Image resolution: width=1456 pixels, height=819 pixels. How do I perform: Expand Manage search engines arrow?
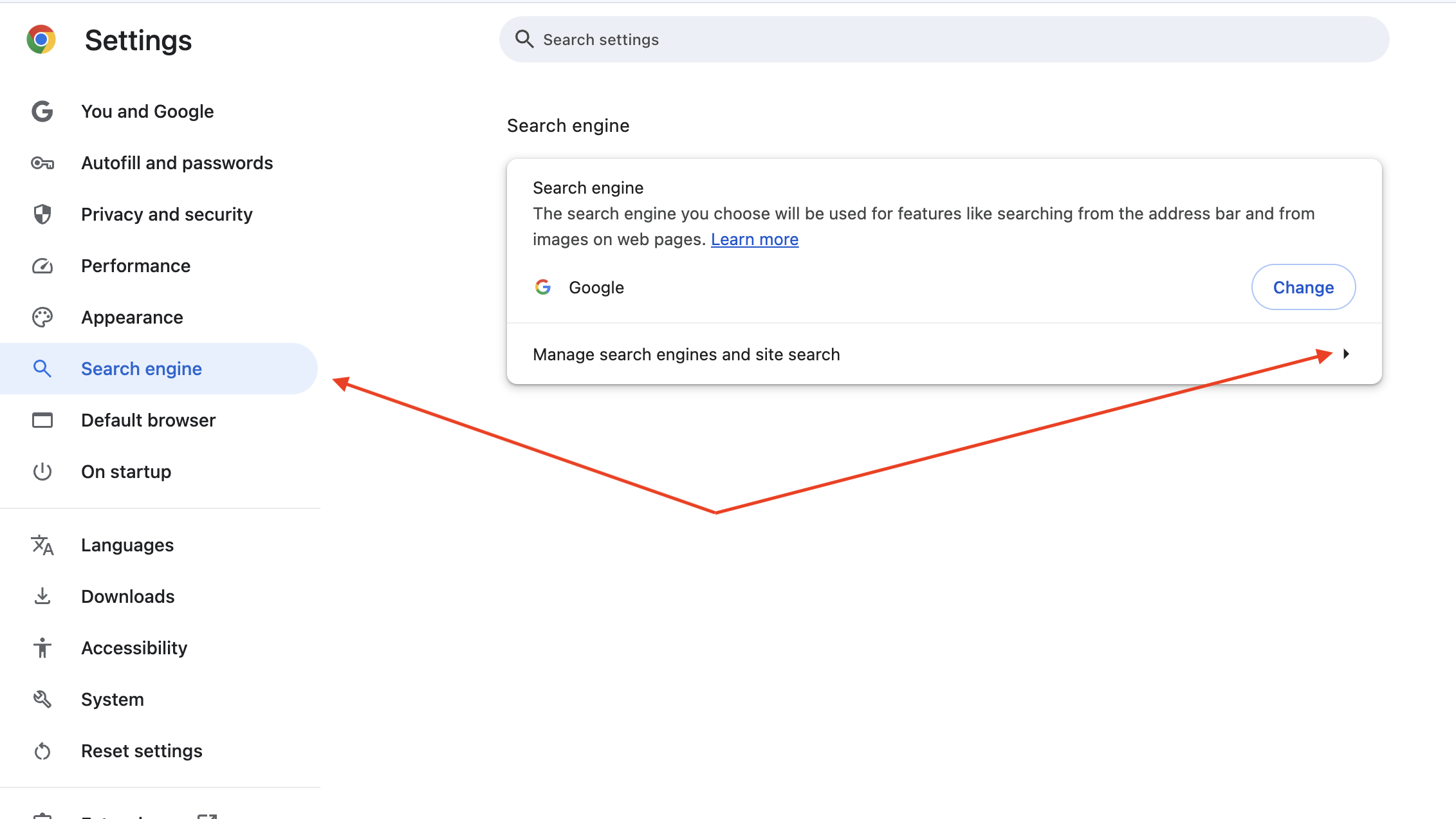tap(1346, 354)
